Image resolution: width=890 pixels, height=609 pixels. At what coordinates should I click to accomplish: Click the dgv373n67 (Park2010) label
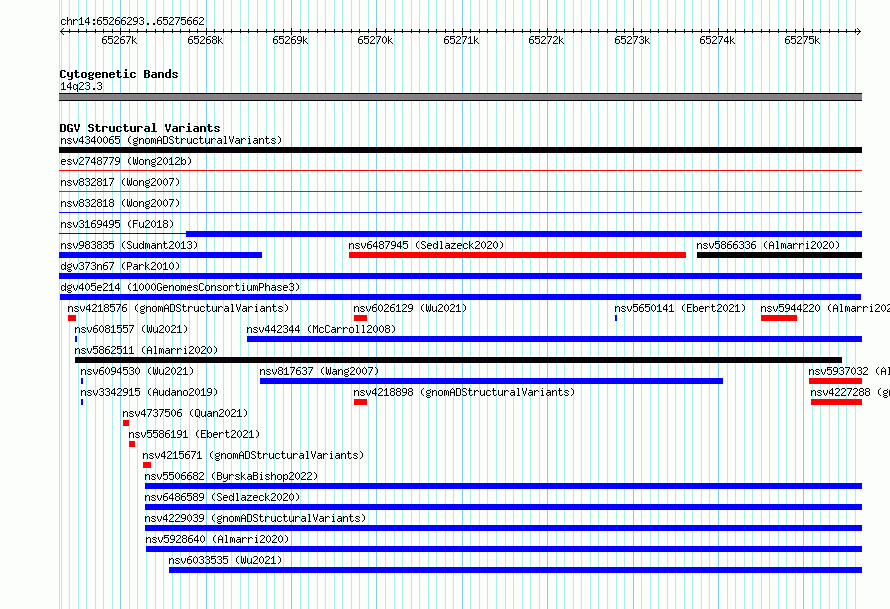tap(120, 266)
